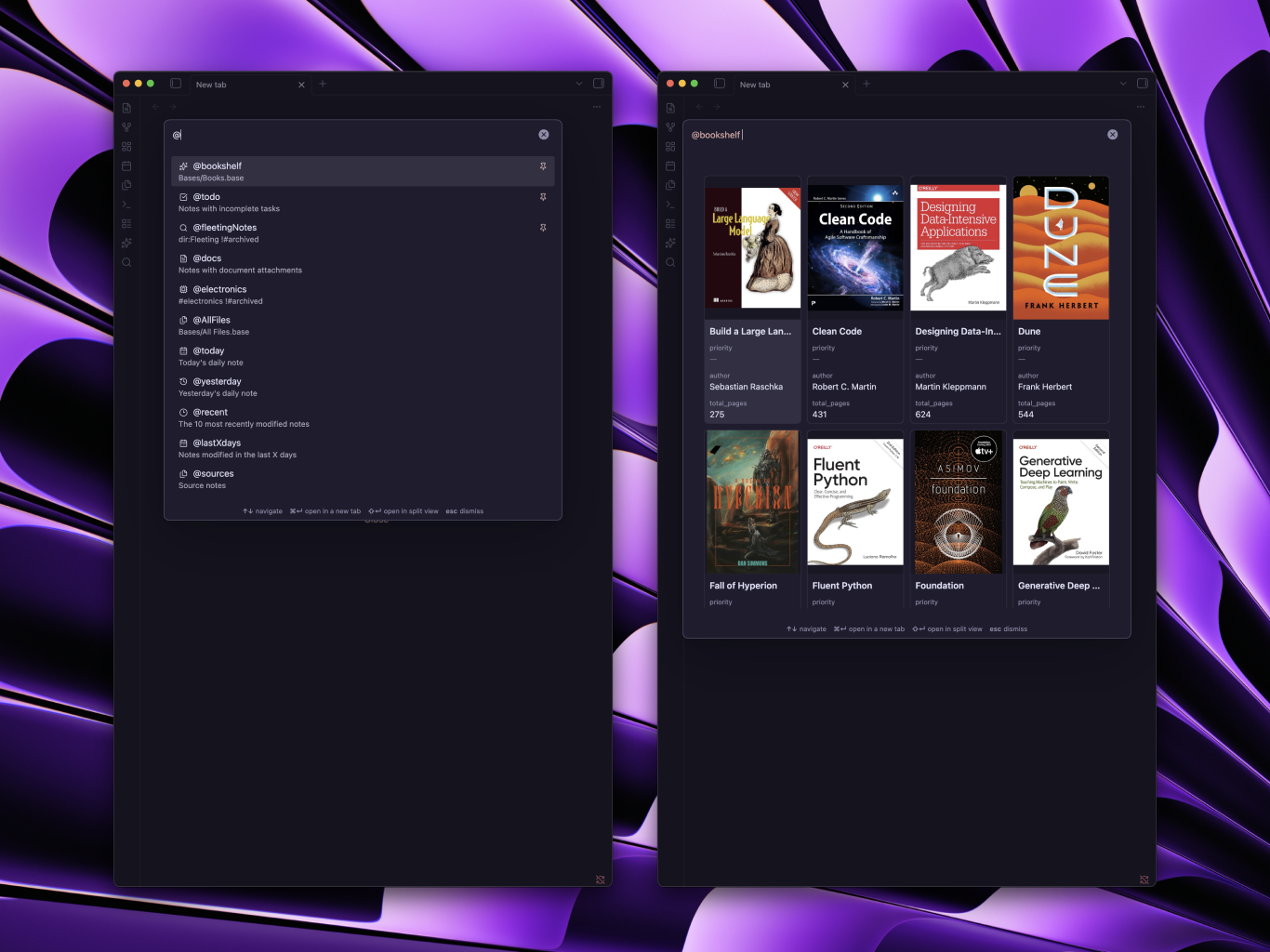Expand tab list chevron in left window
This screenshot has height=952, width=1270.
pyautogui.click(x=579, y=84)
